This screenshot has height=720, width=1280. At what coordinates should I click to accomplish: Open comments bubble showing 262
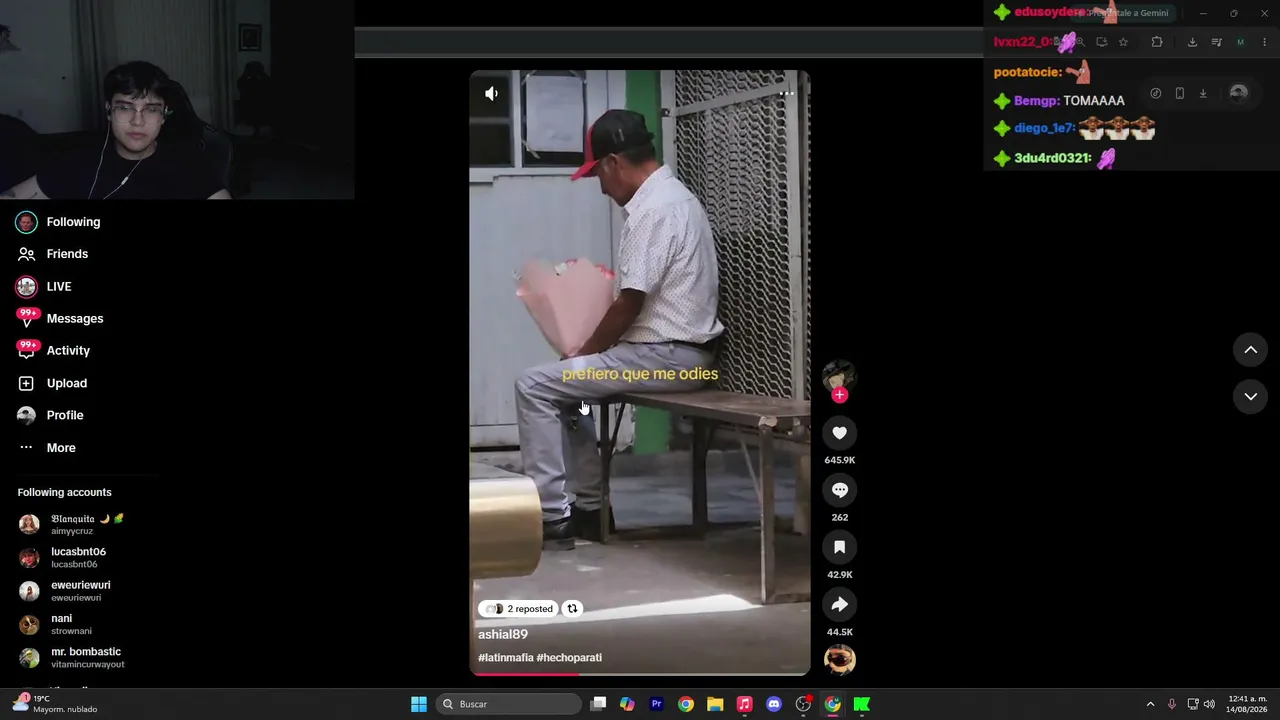840,490
